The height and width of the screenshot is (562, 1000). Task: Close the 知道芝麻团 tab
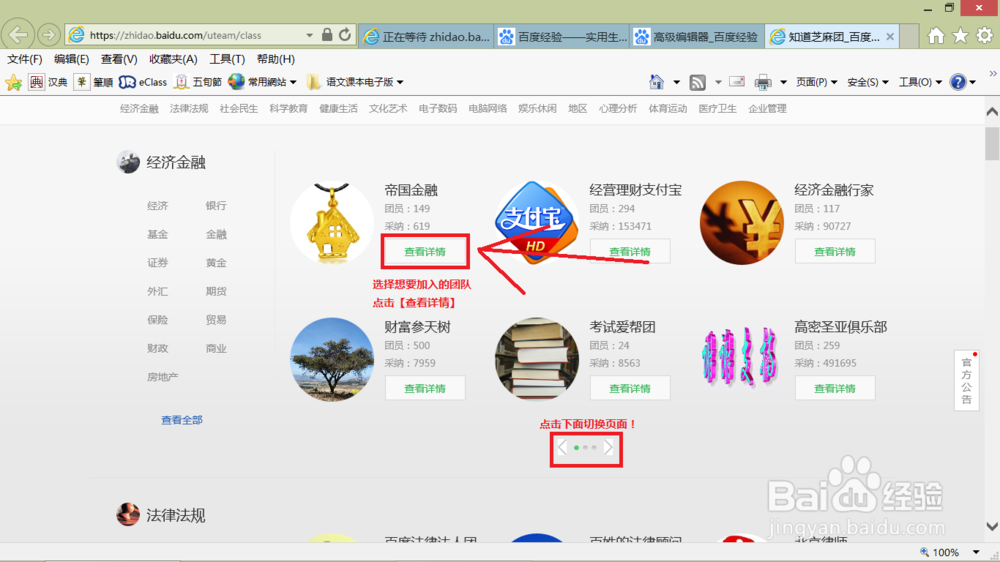click(890, 36)
